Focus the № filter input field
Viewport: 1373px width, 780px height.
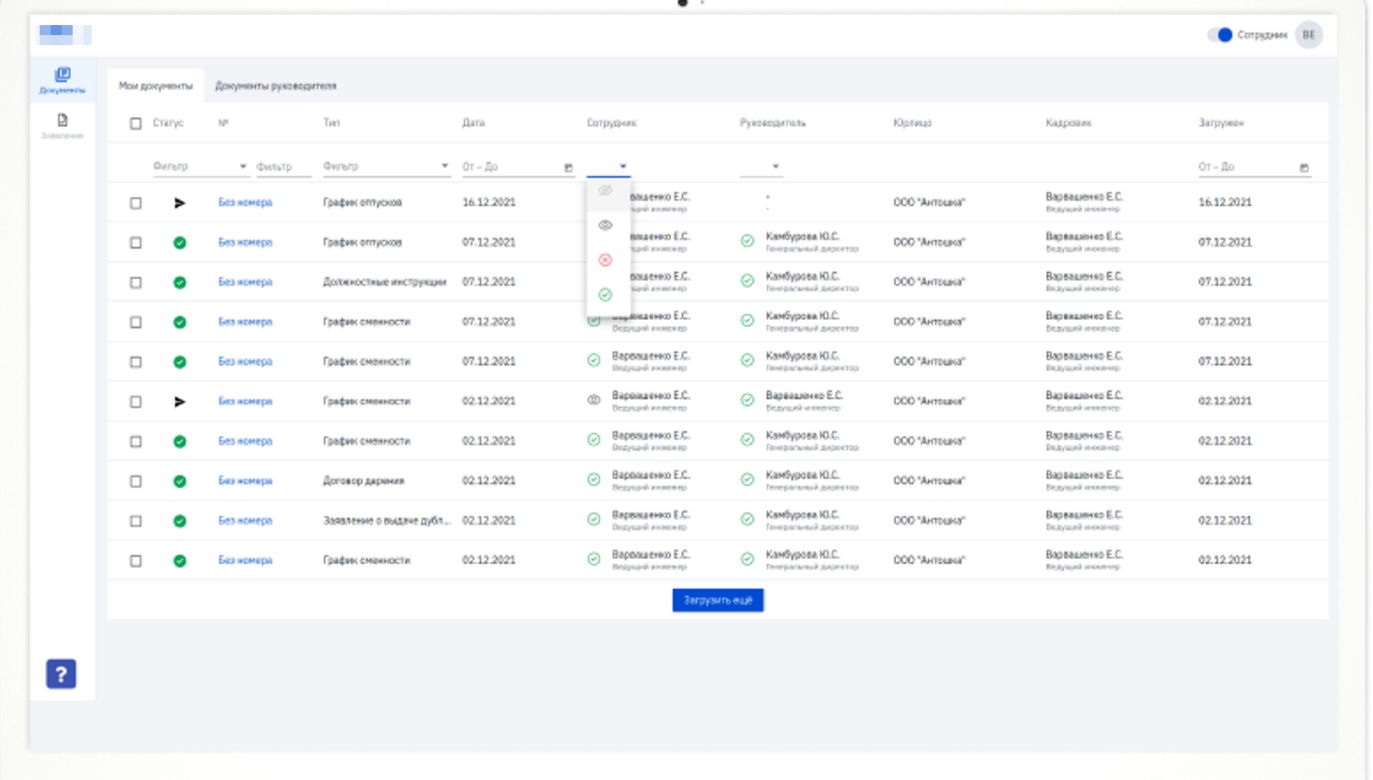coord(283,167)
